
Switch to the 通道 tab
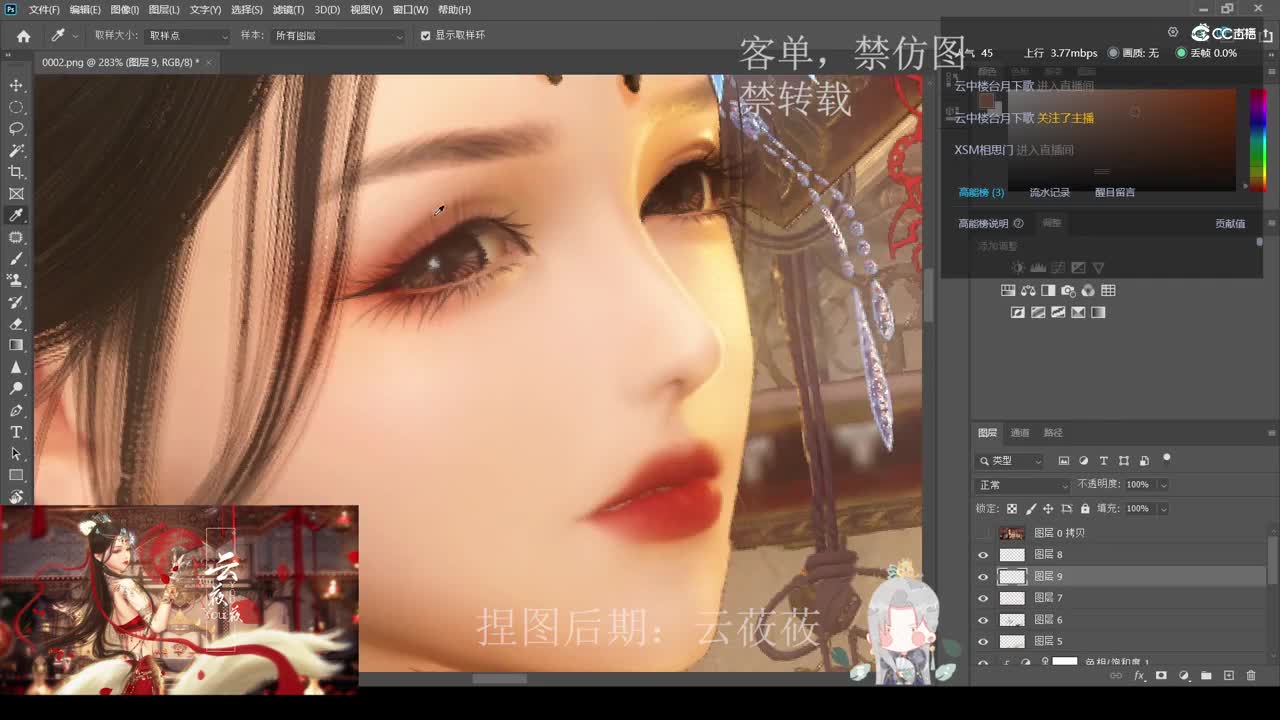[1019, 433]
